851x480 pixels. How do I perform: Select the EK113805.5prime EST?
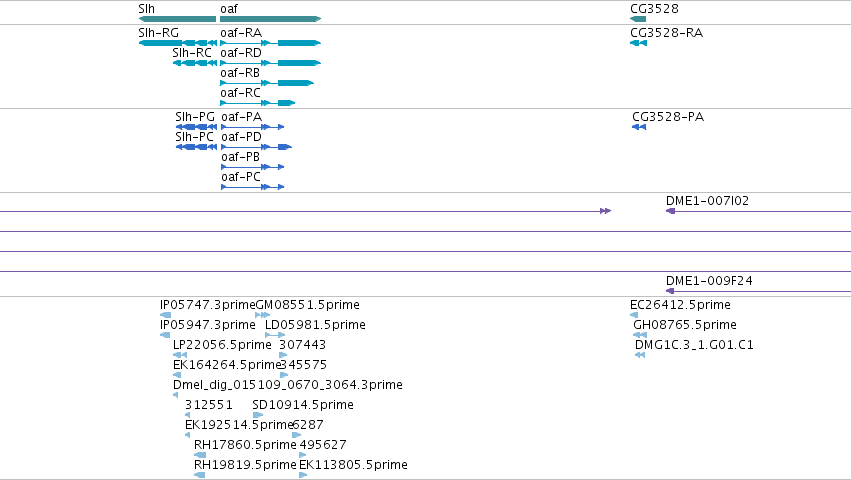click(303, 475)
